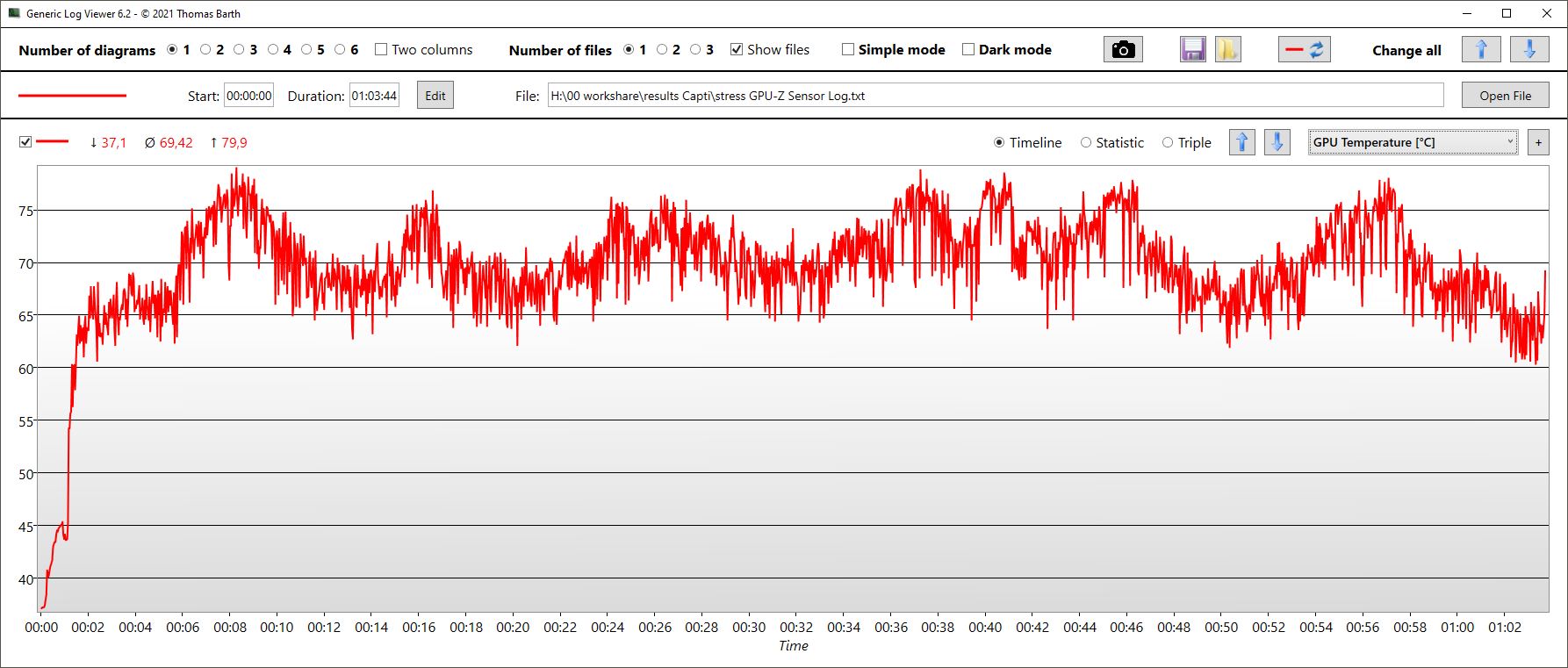The width and height of the screenshot is (1568, 668).
Task: Toggle the Simple mode checkbox
Action: tap(848, 50)
